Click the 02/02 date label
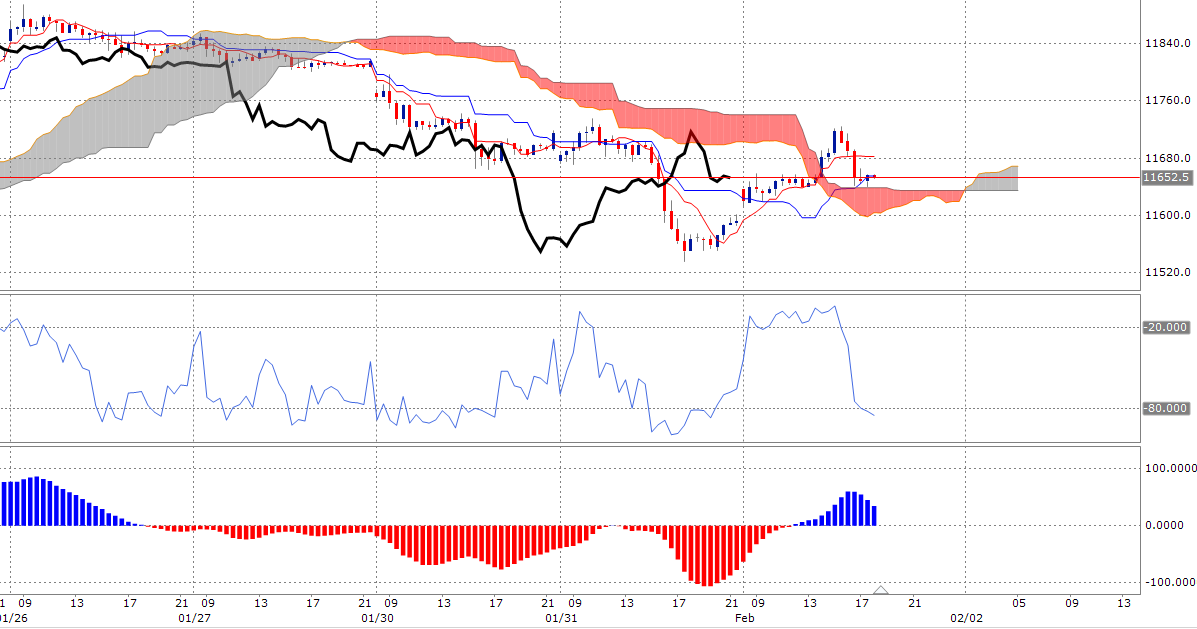The height and width of the screenshot is (629, 1197). point(966,618)
